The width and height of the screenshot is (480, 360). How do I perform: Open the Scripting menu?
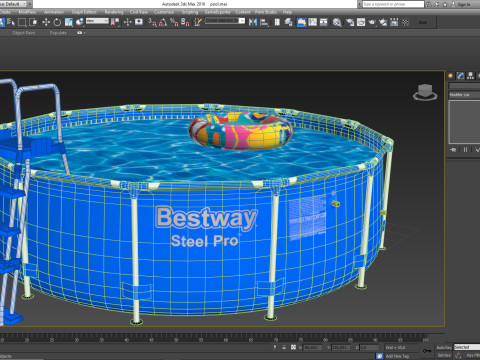[190, 12]
